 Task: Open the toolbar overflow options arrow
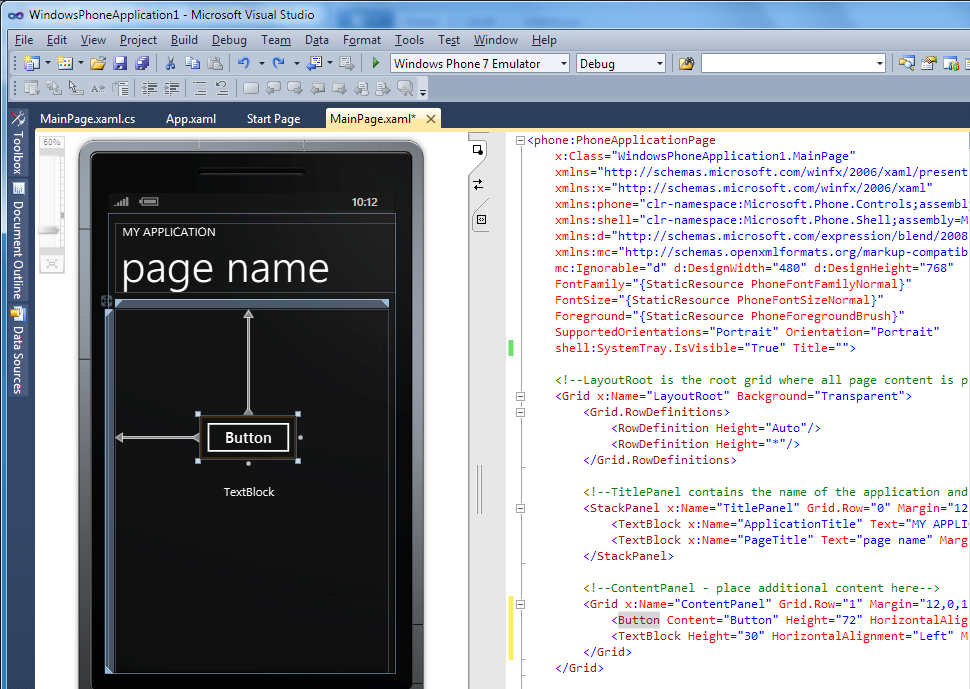[423, 92]
